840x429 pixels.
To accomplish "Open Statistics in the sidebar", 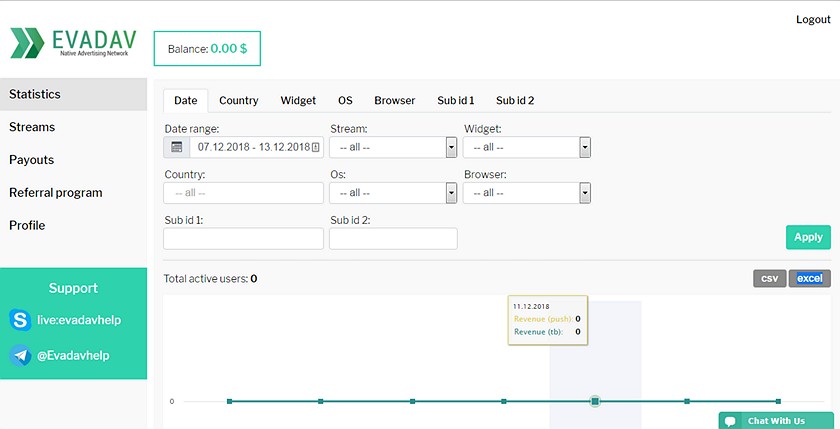I will (x=73, y=94).
